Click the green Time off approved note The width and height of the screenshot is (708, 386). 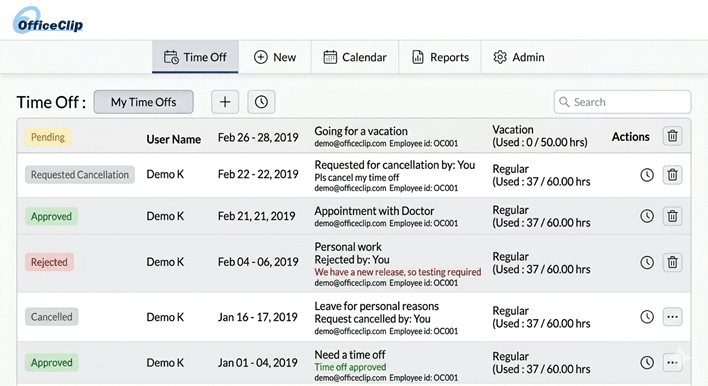click(x=350, y=367)
